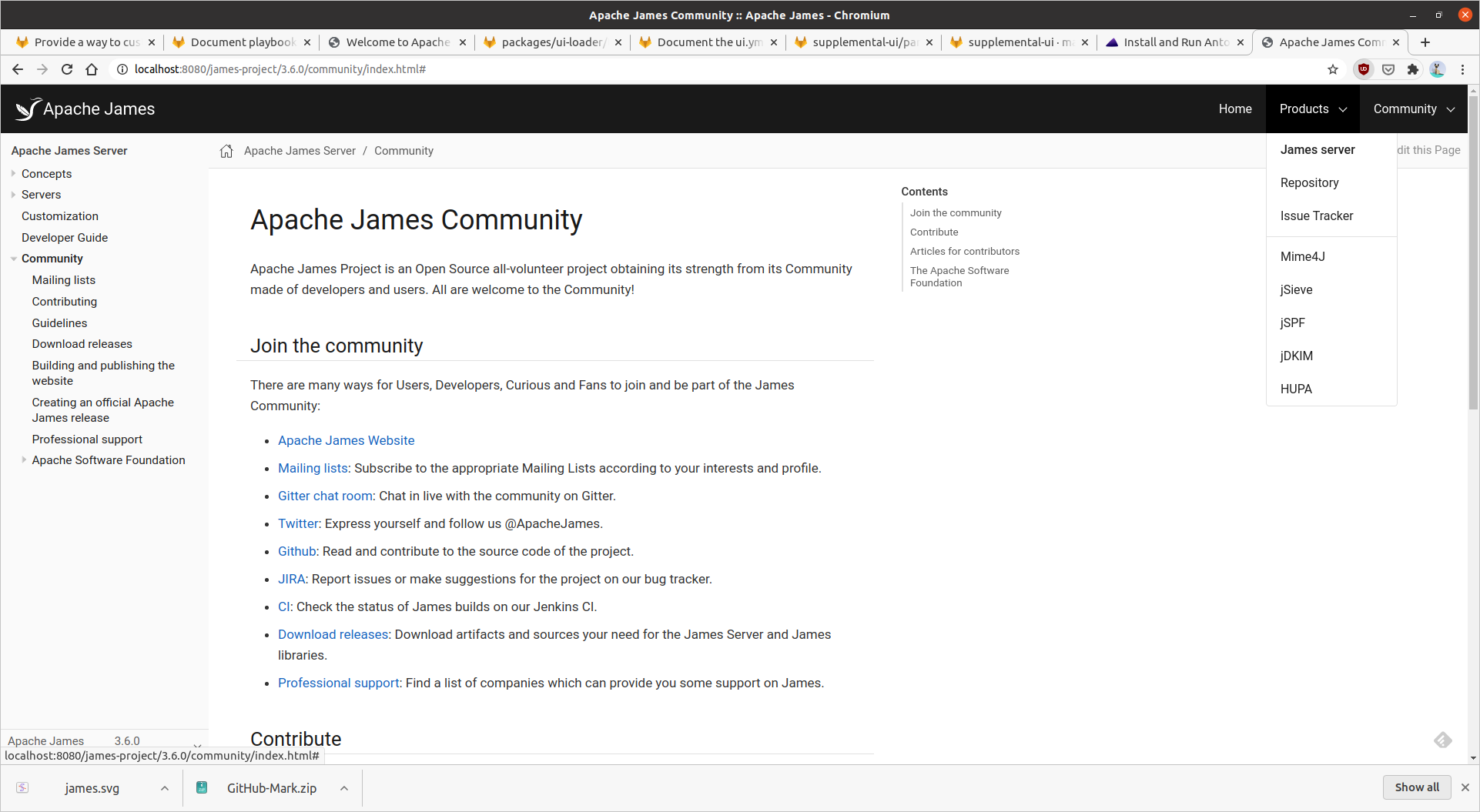Select Mime4J in Products menu

pos(1302,257)
